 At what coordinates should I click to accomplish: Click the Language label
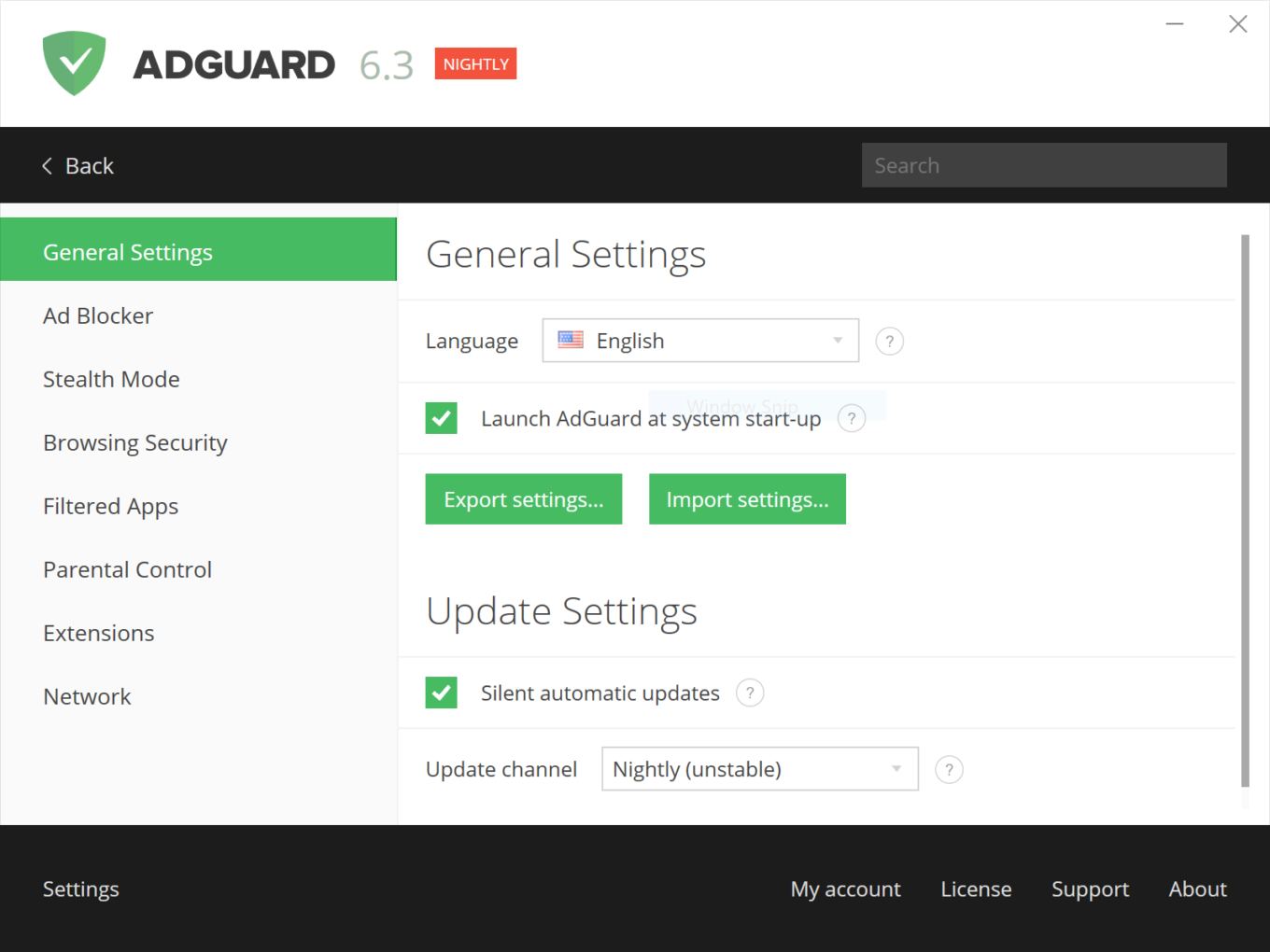(472, 342)
